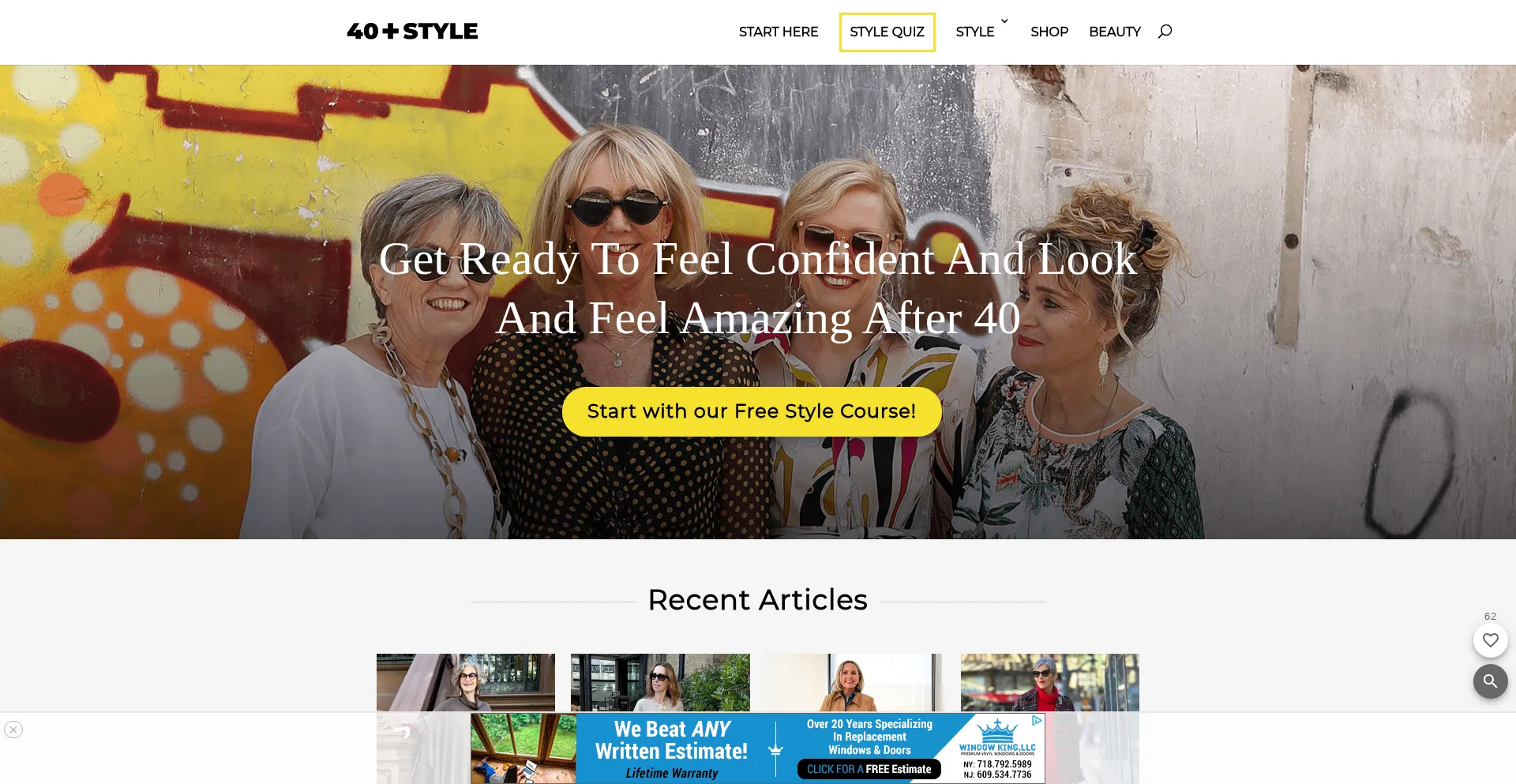Open fourth recent article with red scarf
1516x784 pixels.
coord(1050,682)
